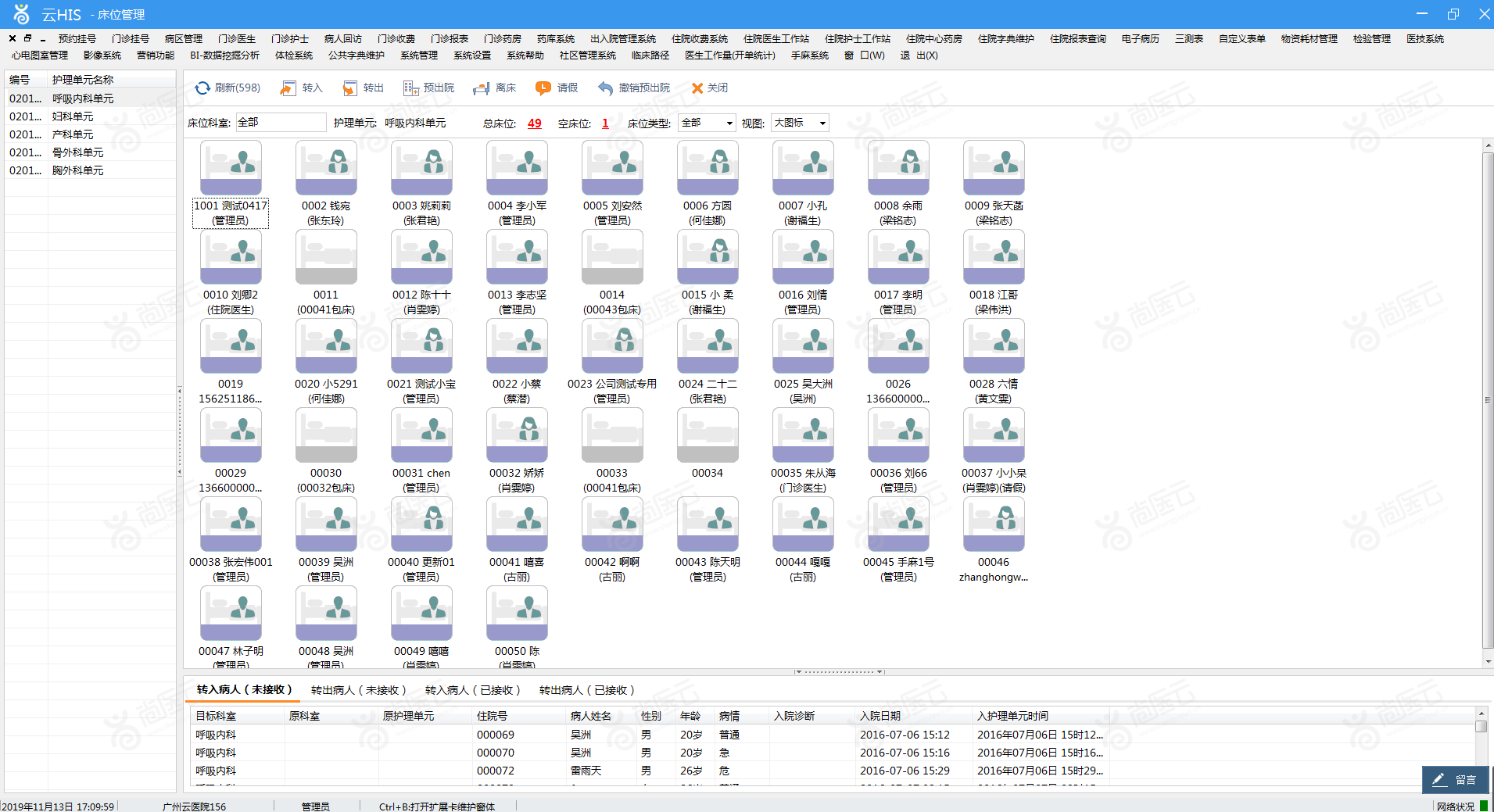This screenshot has width=1494, height=812.
Task: Click the 住院号 column header
Action: 519,716
